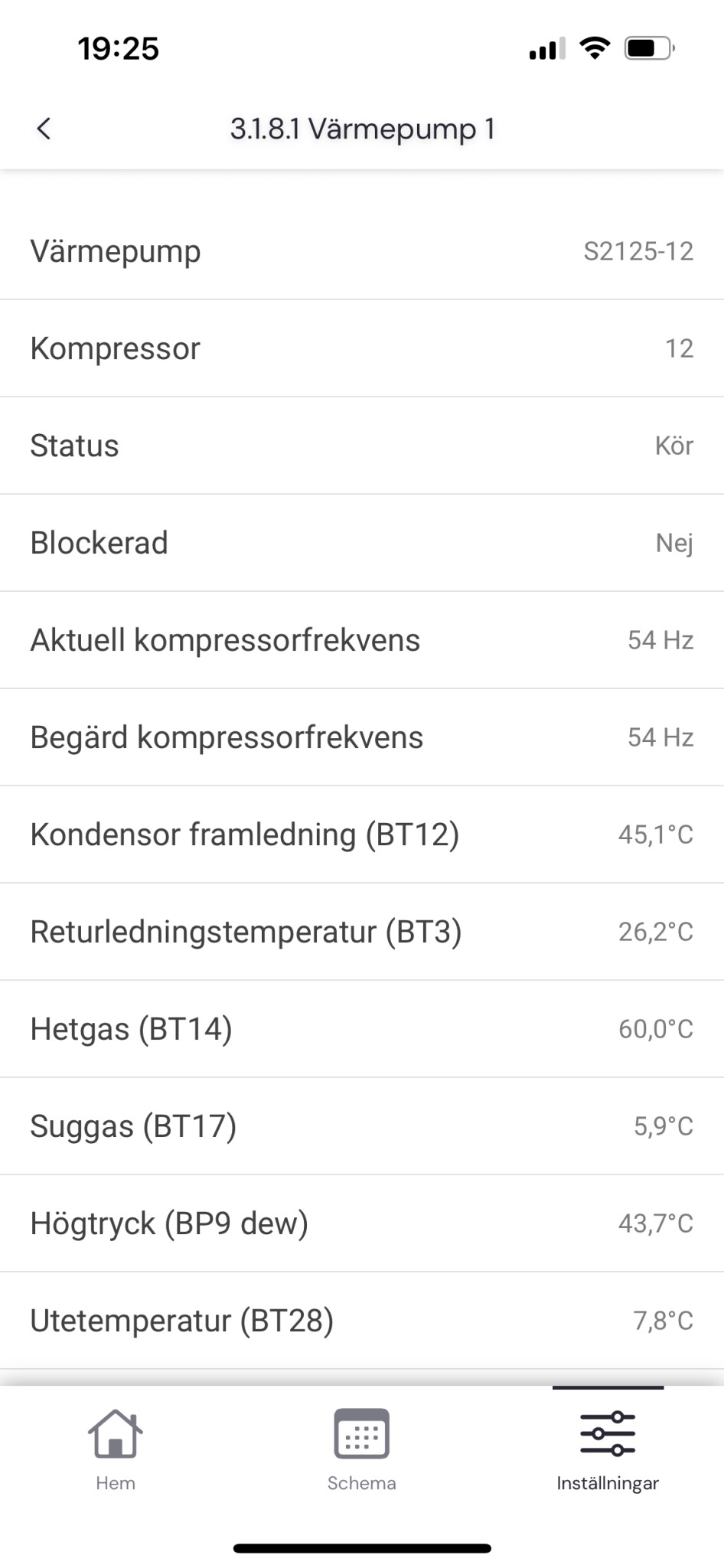Tap the home indicator bar
The image size is (724, 1568).
[x=362, y=1548]
